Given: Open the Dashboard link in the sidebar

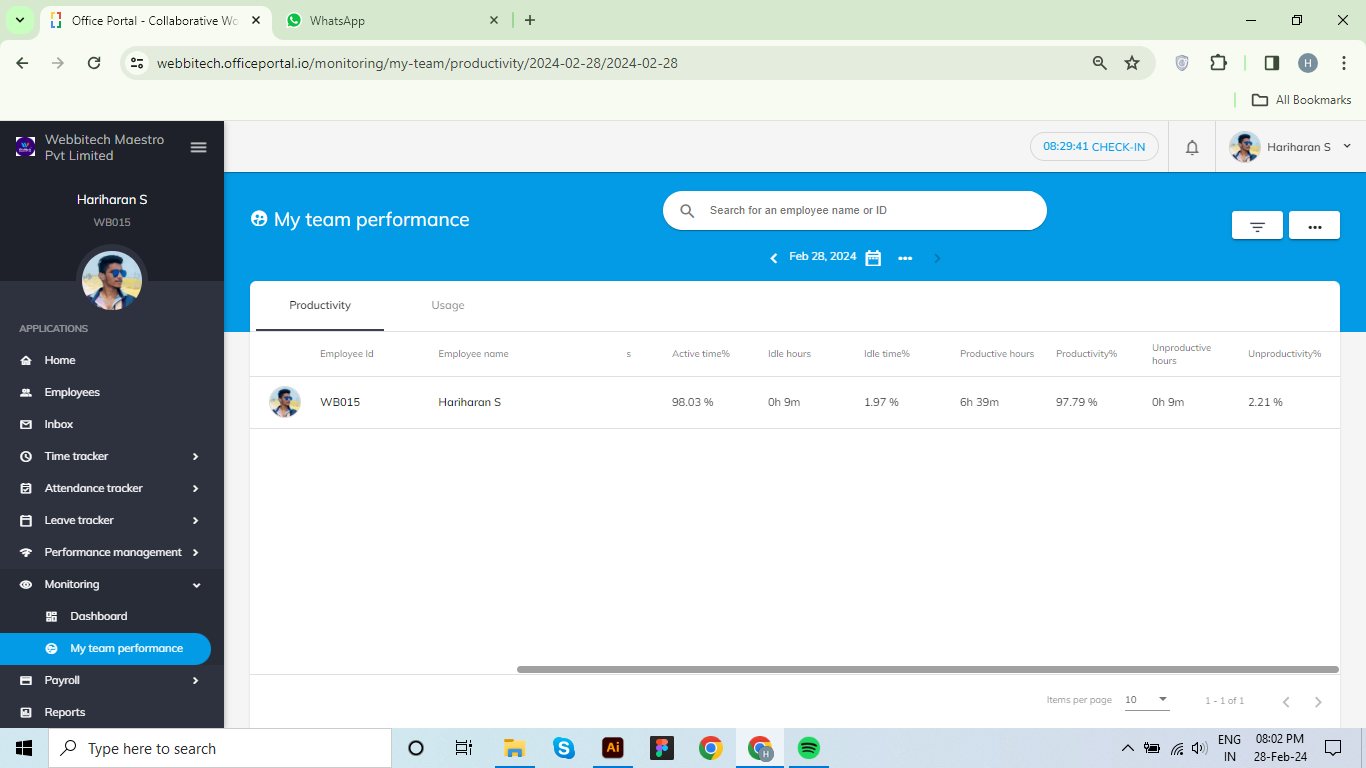Looking at the screenshot, I should click(x=99, y=616).
